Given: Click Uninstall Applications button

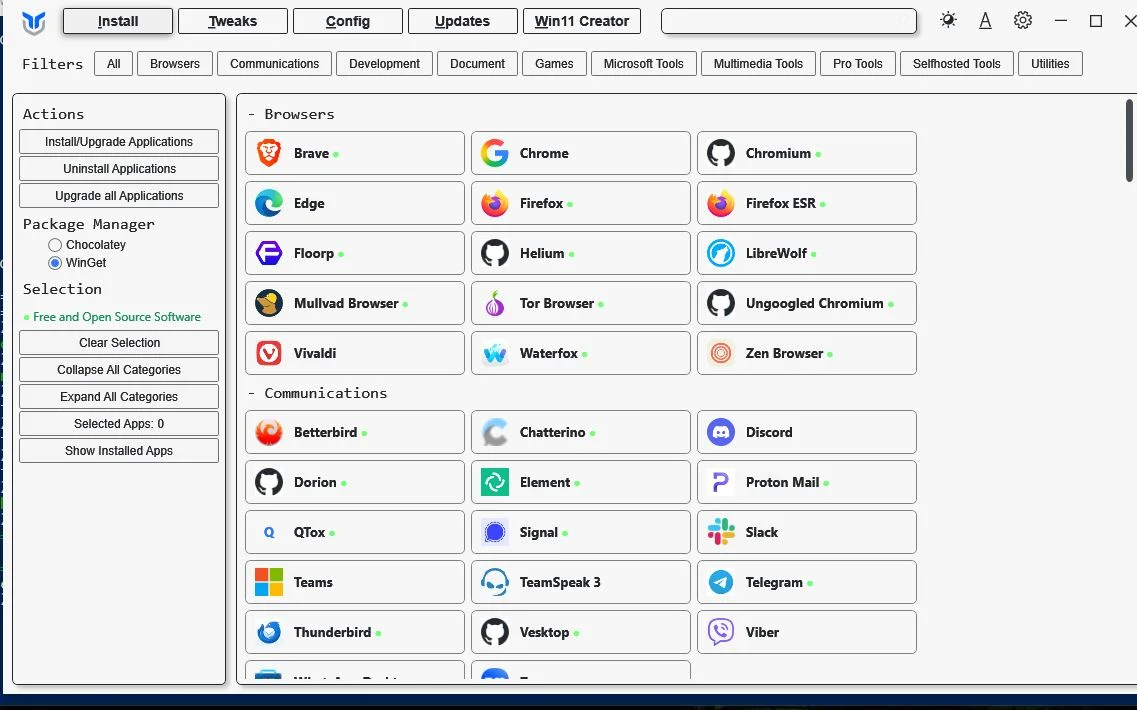Looking at the screenshot, I should tap(119, 168).
